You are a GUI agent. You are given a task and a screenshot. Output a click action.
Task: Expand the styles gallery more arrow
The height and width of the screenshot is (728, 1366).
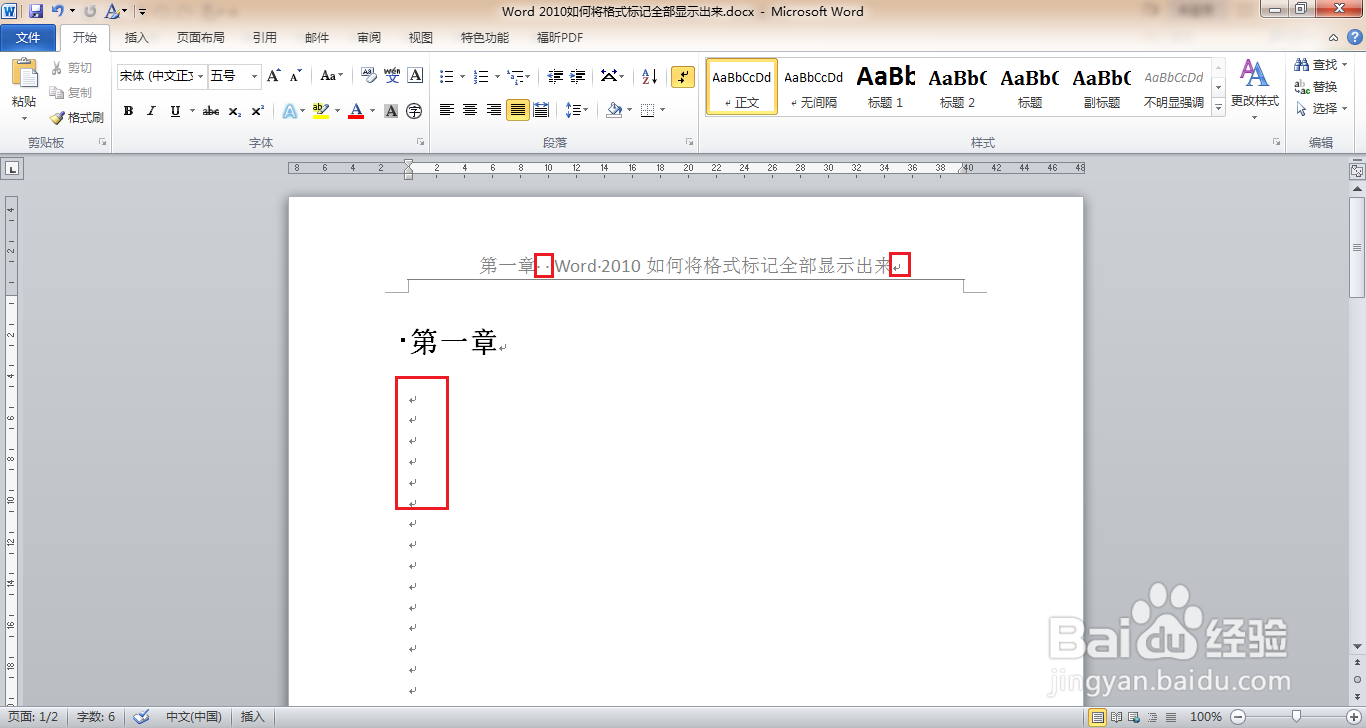(x=1218, y=107)
